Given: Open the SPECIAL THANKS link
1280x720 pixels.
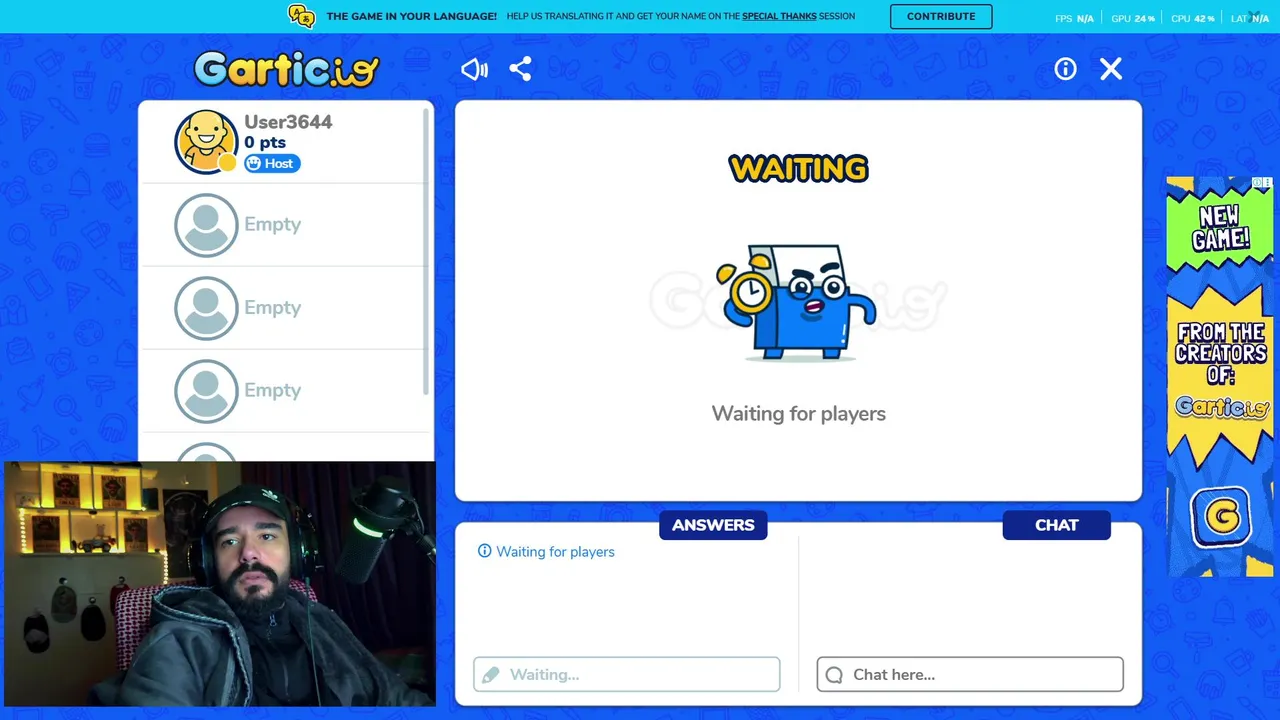Looking at the screenshot, I should point(779,16).
